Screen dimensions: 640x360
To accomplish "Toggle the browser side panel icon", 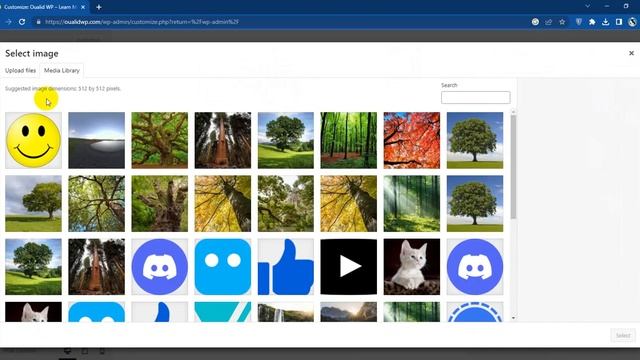I will [x=619, y=22].
